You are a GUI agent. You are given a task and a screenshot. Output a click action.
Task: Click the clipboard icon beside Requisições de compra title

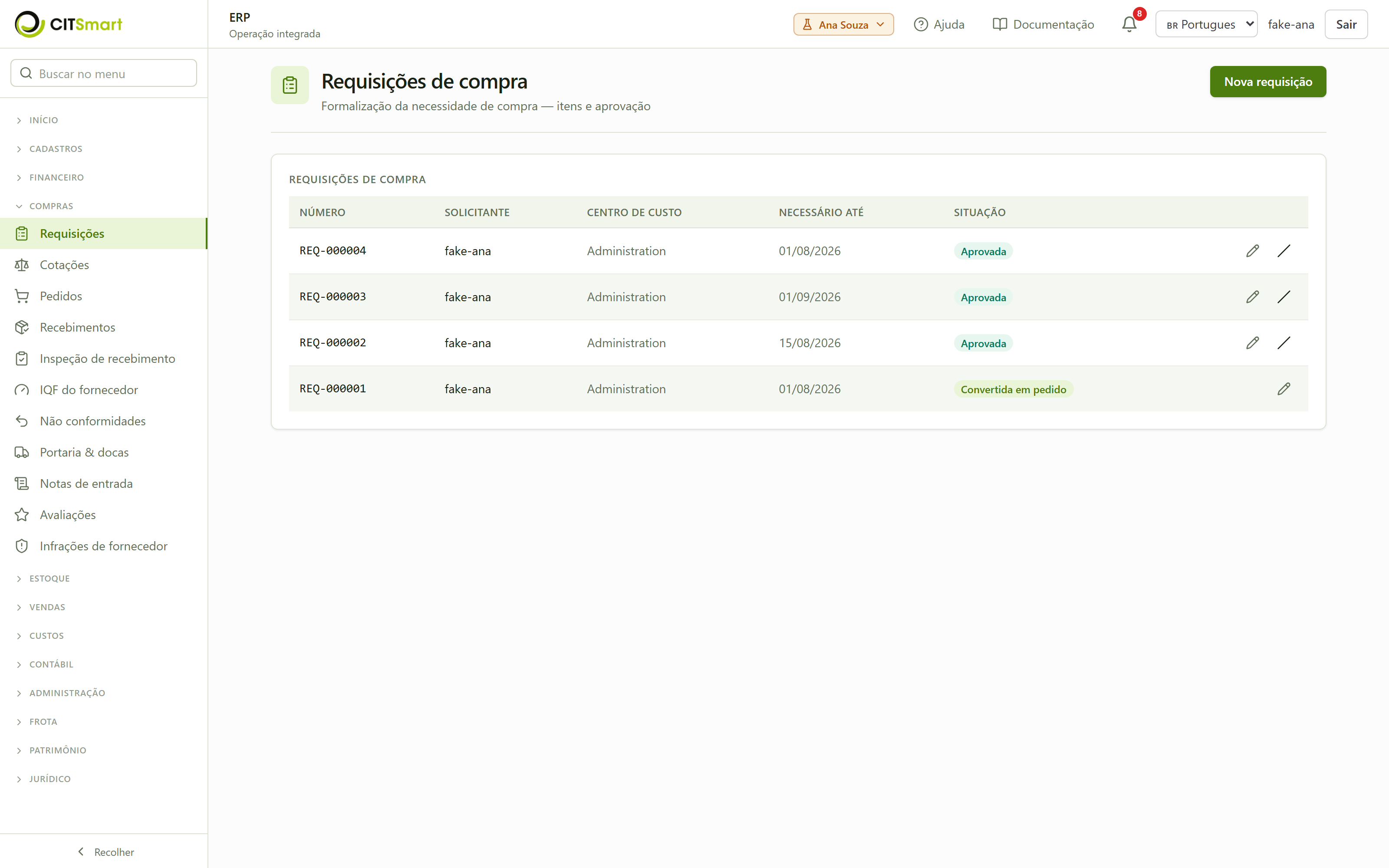(290, 85)
